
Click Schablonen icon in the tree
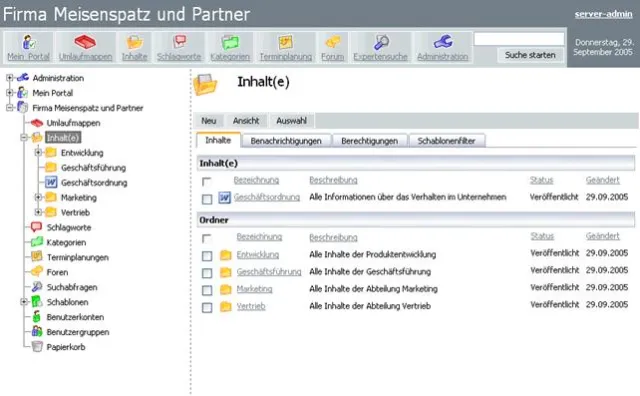point(37,302)
